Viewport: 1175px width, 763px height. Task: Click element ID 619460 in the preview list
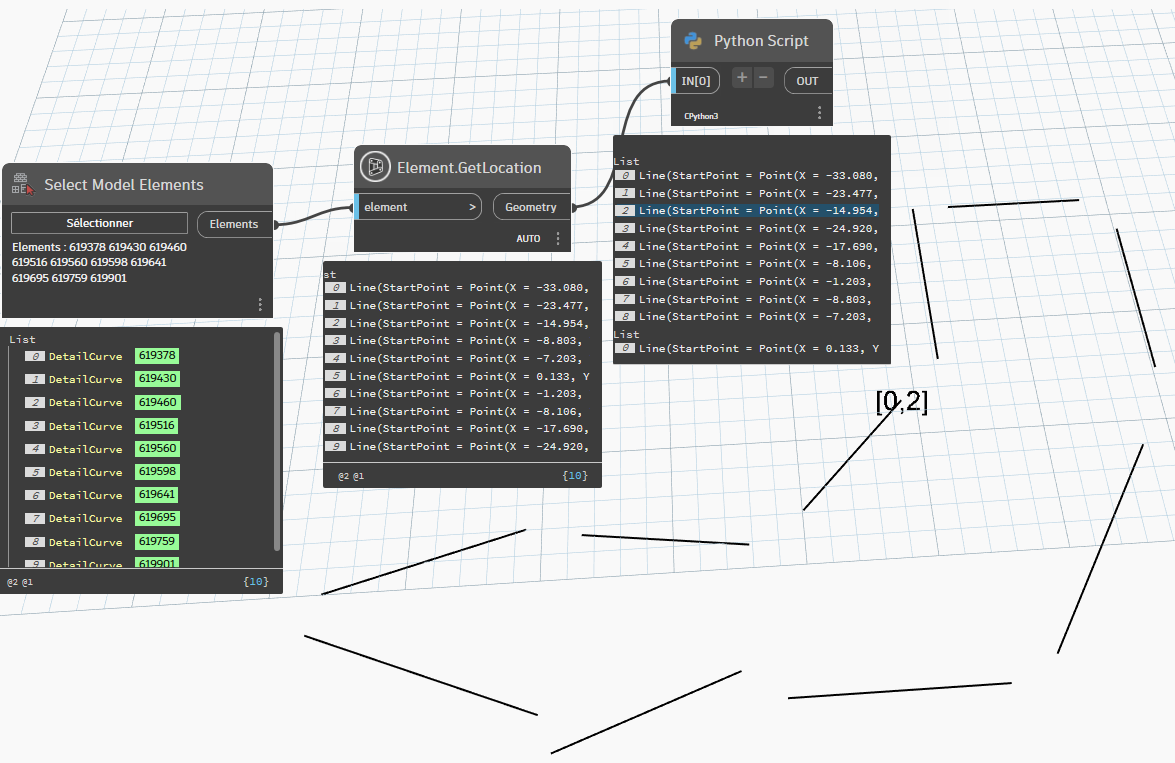pos(157,402)
